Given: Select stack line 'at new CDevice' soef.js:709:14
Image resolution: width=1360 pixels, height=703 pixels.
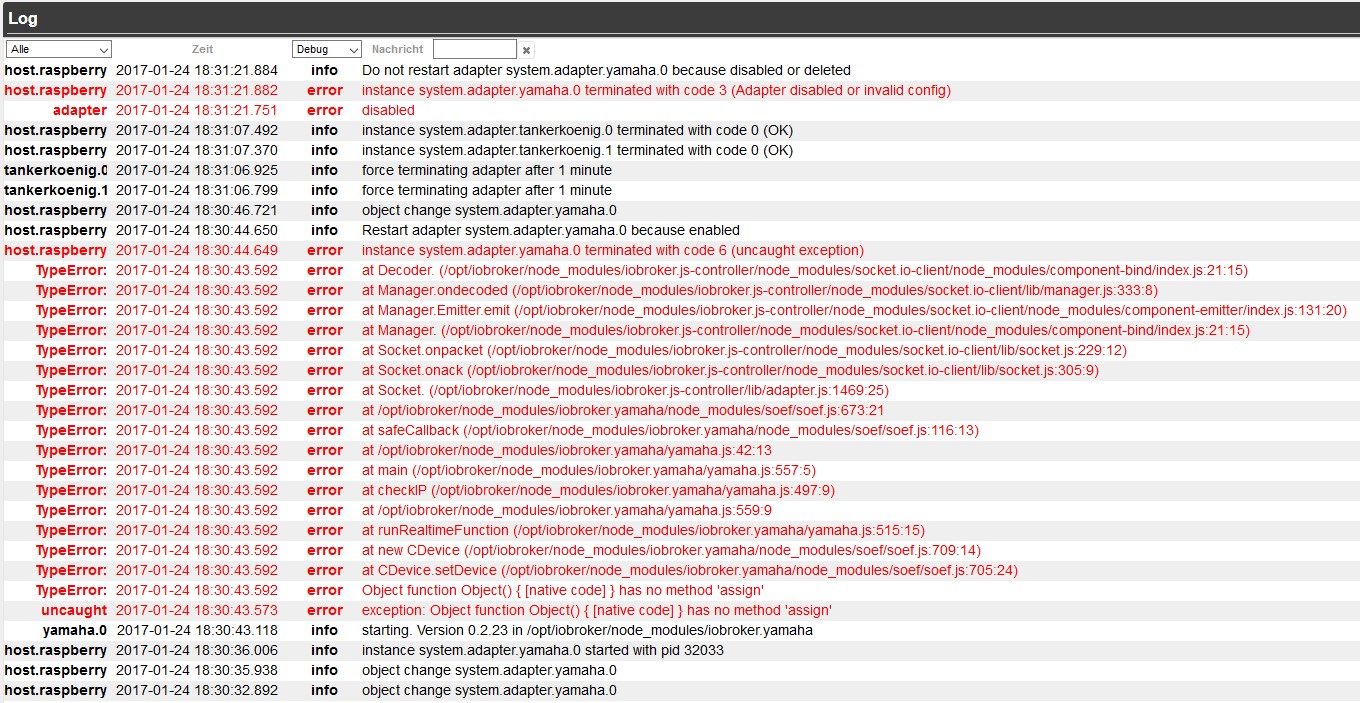Looking at the screenshot, I should click(x=671, y=551).
